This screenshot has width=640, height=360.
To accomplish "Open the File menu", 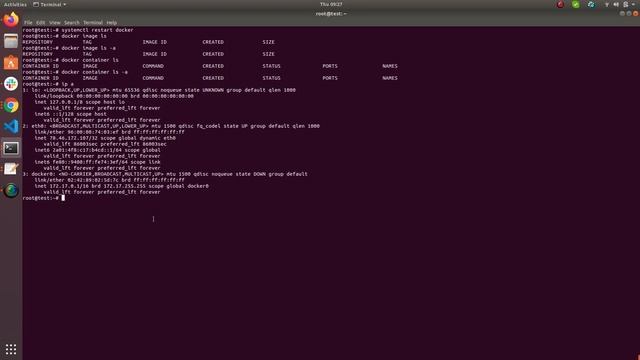I will 28,23.
